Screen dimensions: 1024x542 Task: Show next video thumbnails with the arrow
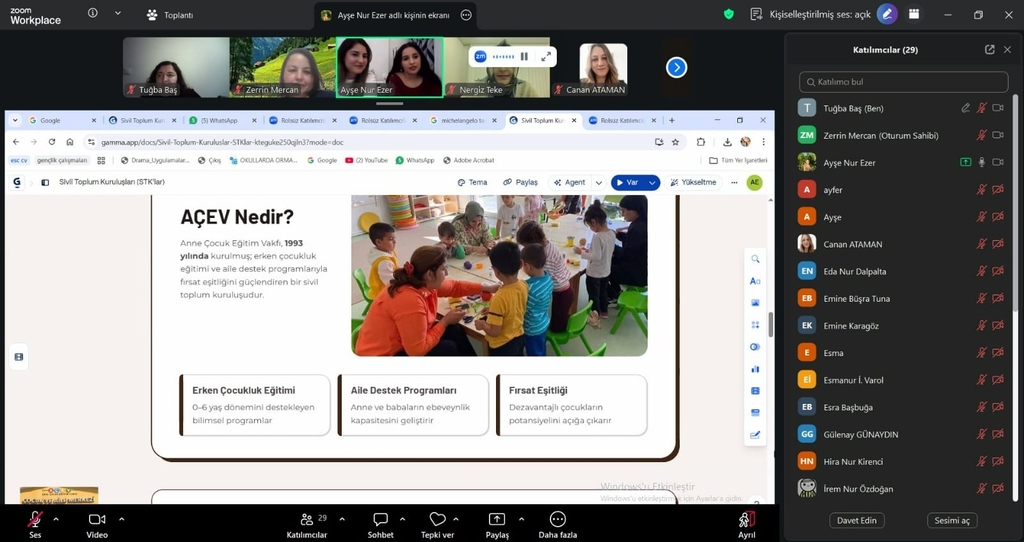click(x=677, y=67)
